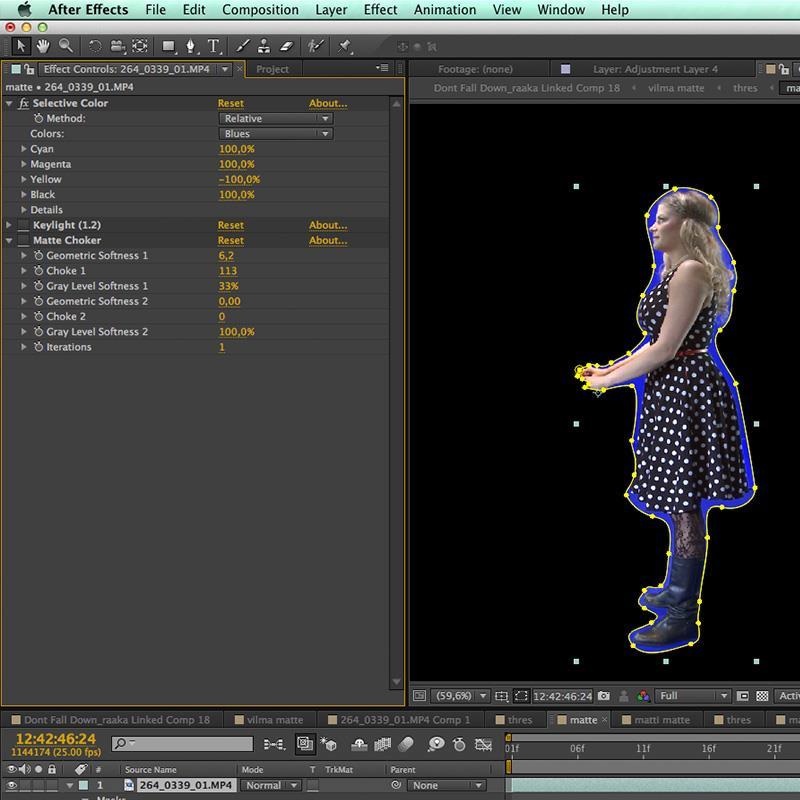Open the Colors dropdown set to Blues
Screen dimensions: 800x800
tap(276, 134)
